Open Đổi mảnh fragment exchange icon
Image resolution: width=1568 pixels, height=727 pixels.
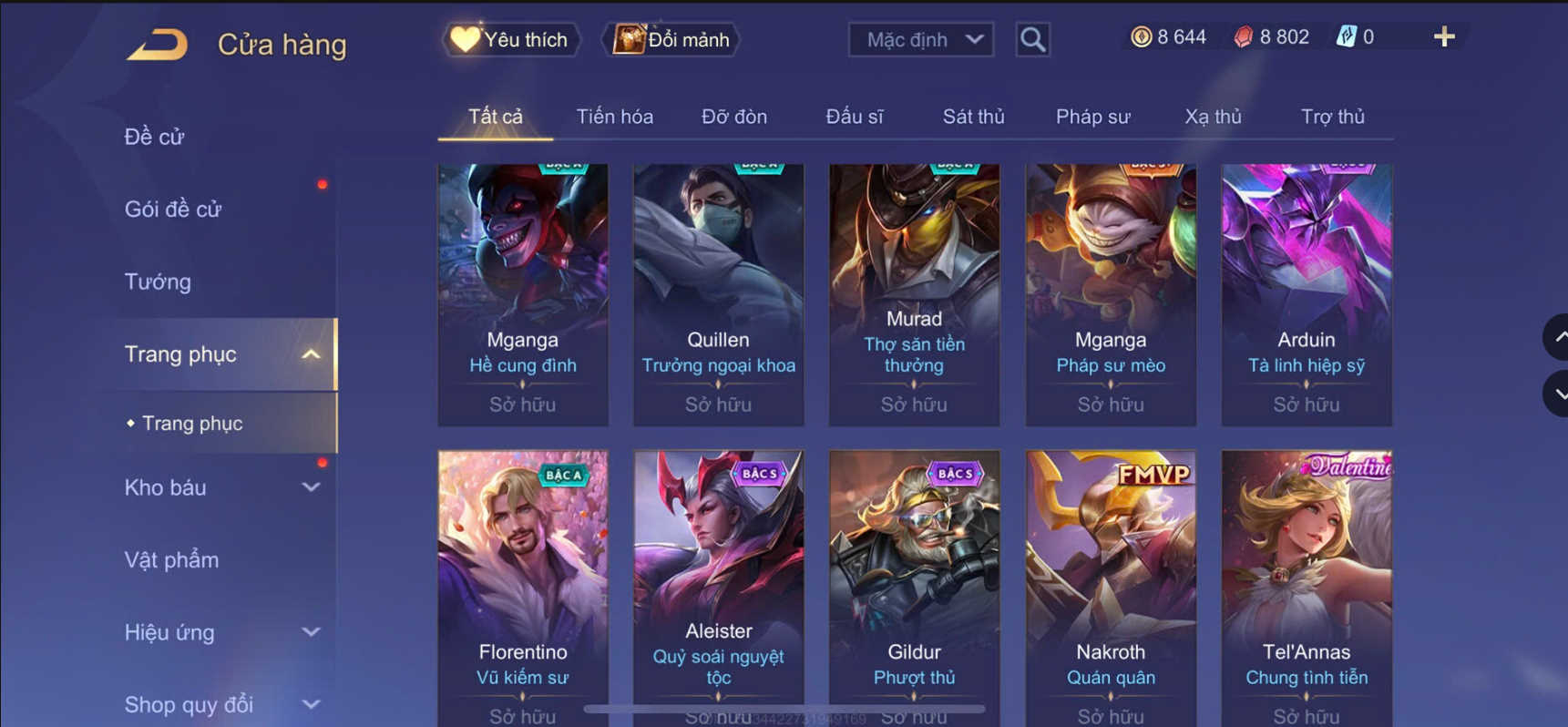point(629,39)
